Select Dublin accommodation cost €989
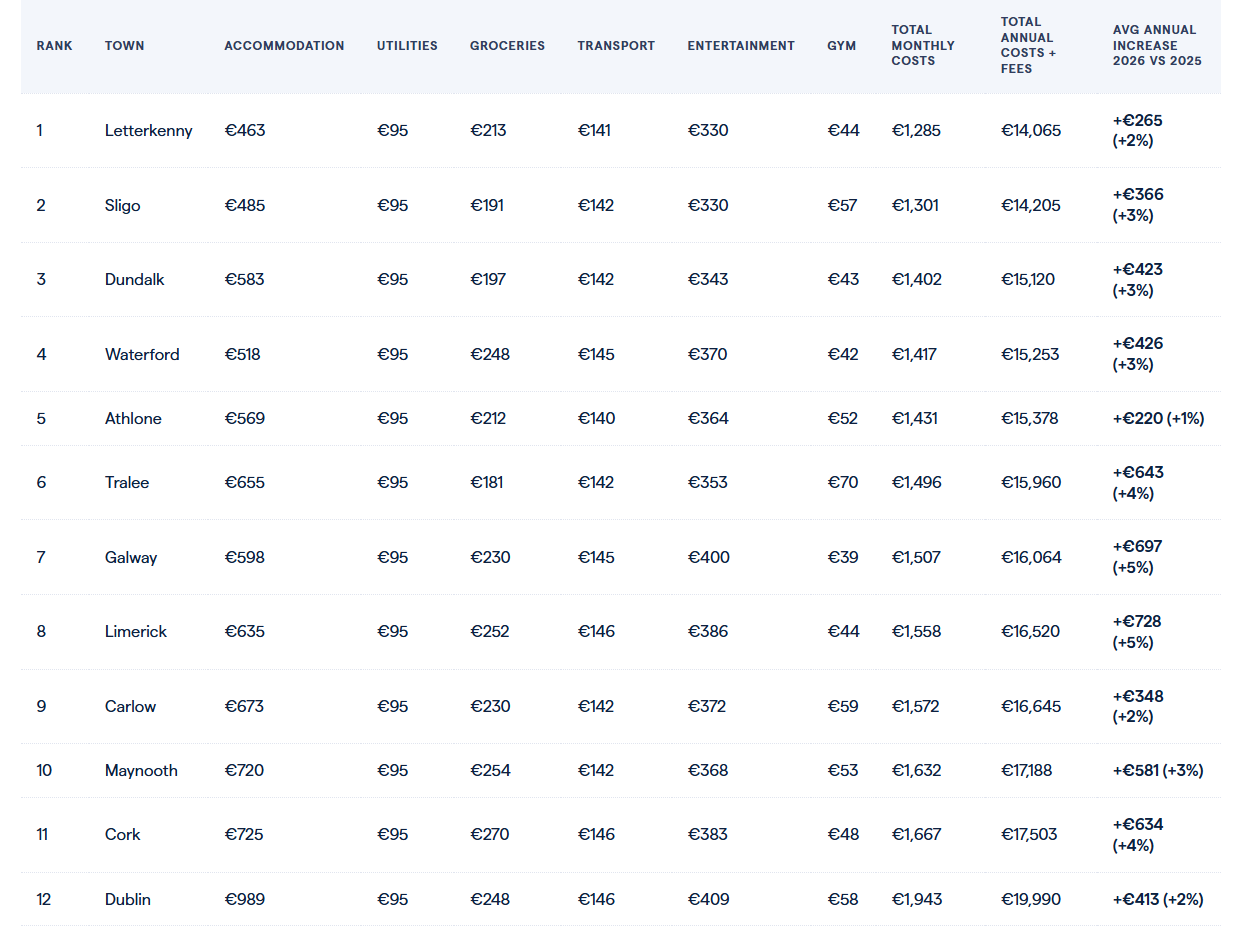 (245, 899)
